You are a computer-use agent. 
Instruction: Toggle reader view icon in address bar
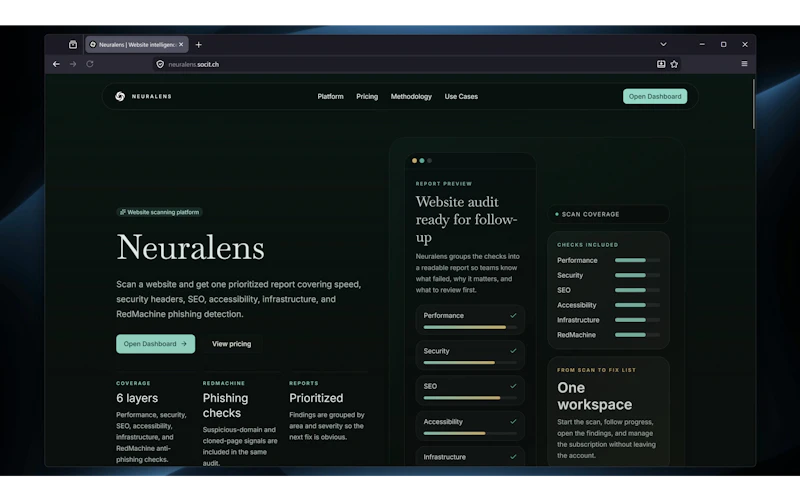click(x=661, y=64)
